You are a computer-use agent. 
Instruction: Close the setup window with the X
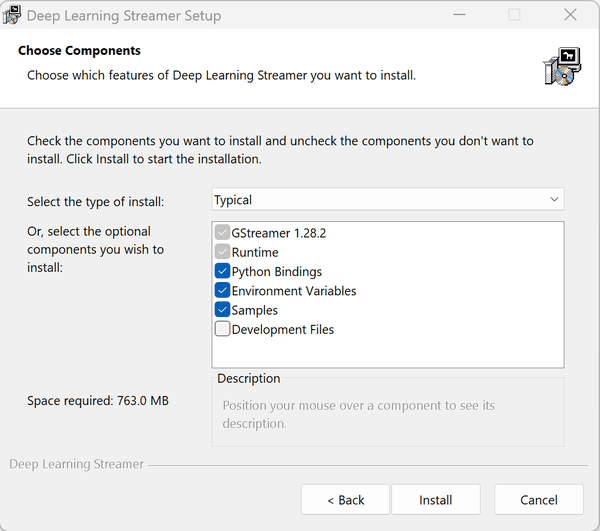pyautogui.click(x=570, y=15)
